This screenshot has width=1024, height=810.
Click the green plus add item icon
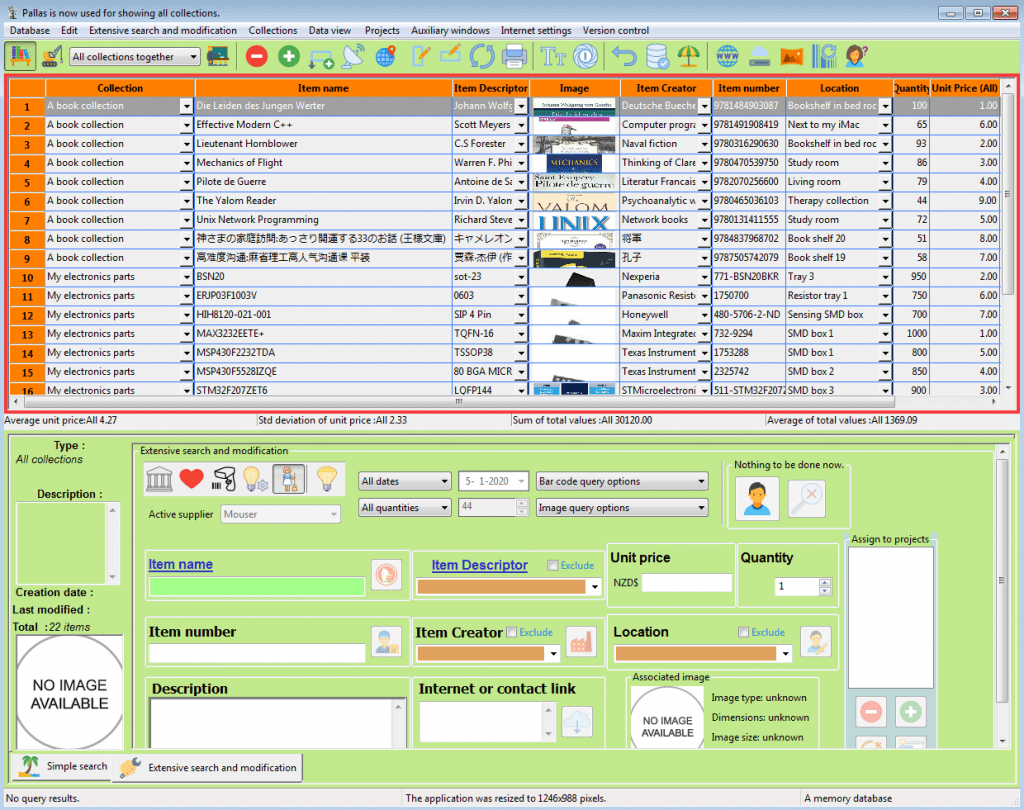289,56
